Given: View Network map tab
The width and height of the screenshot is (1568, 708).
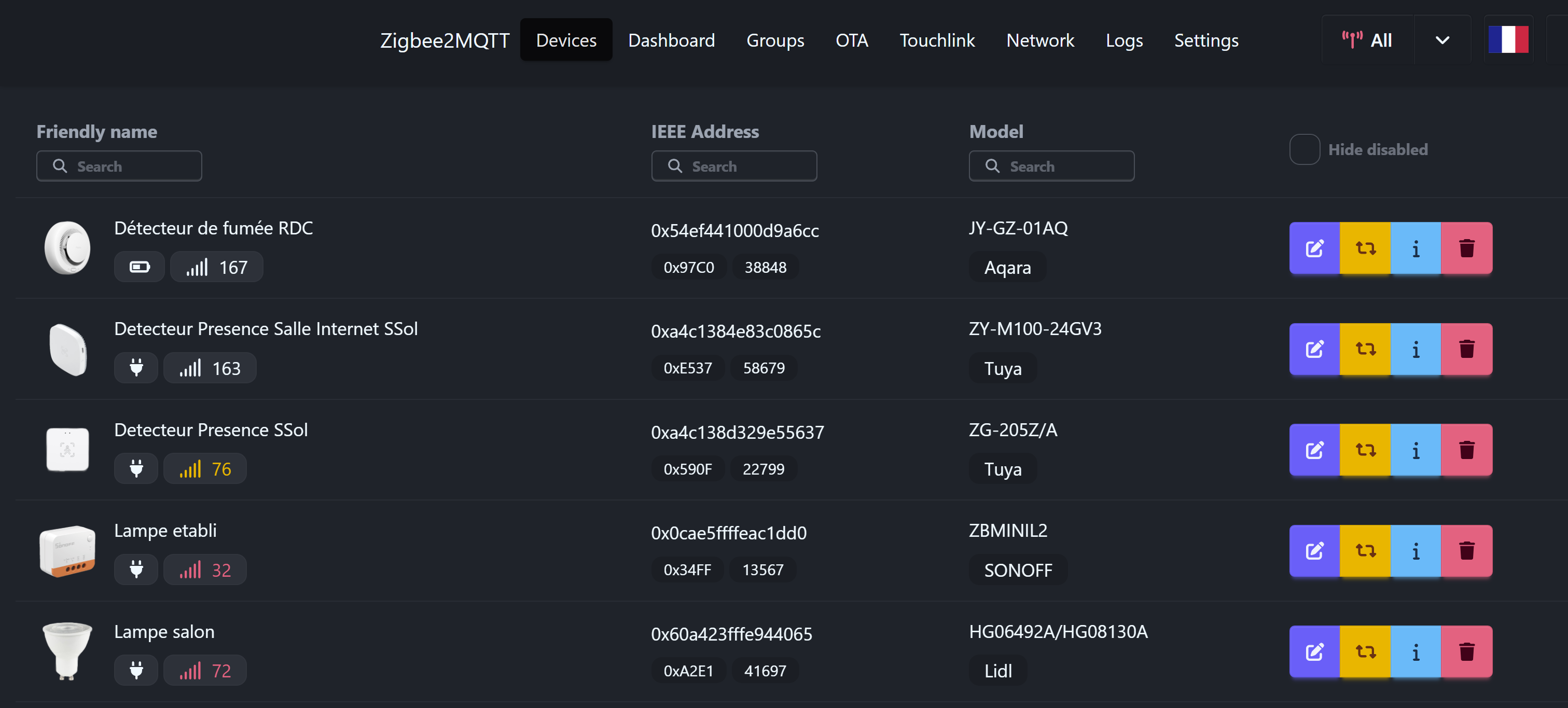Looking at the screenshot, I should pos(1039,40).
